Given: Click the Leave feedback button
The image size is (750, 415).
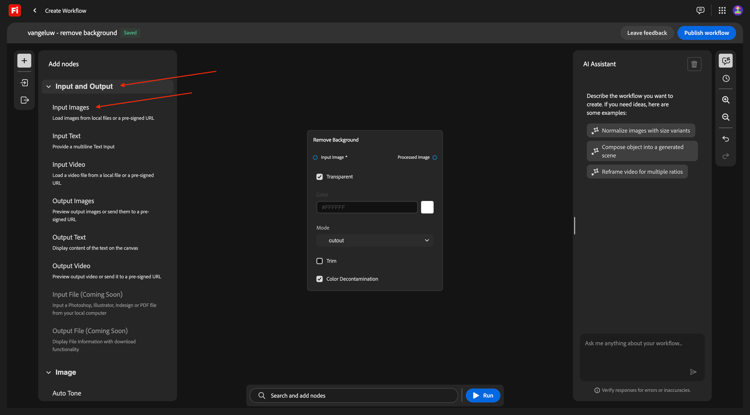Looking at the screenshot, I should 647,33.
